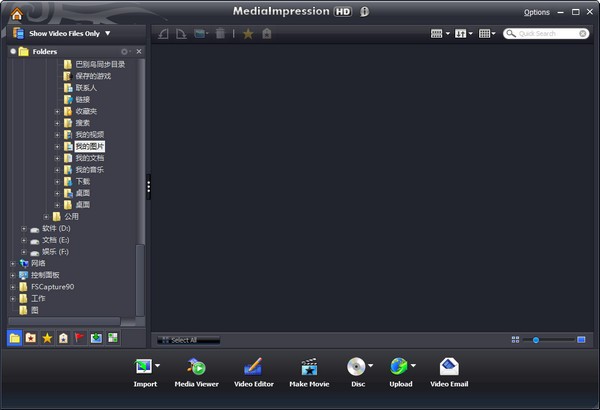Screen dimensions: 600x410
Task: Select the 公用 folder
Action: 71,217
